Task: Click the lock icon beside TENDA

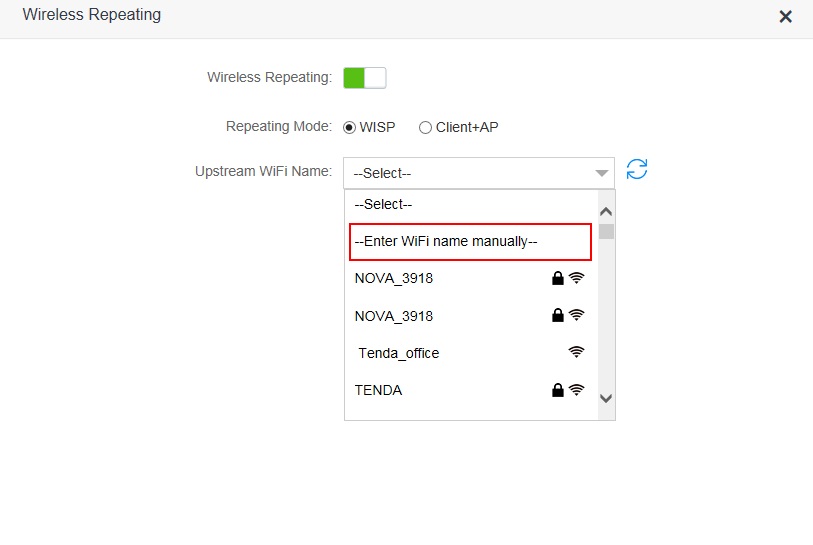Action: (557, 390)
